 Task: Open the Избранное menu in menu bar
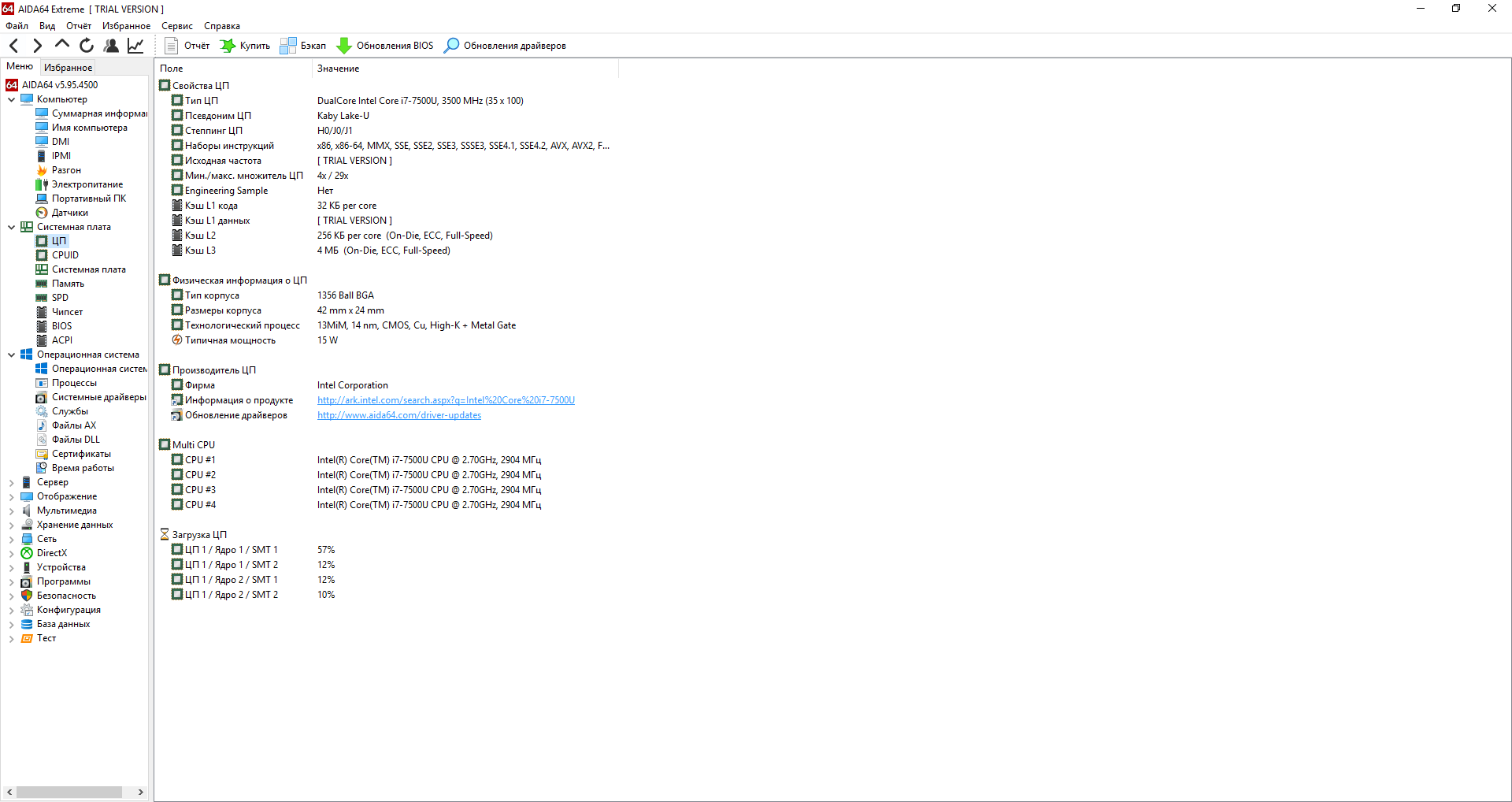[x=126, y=26]
